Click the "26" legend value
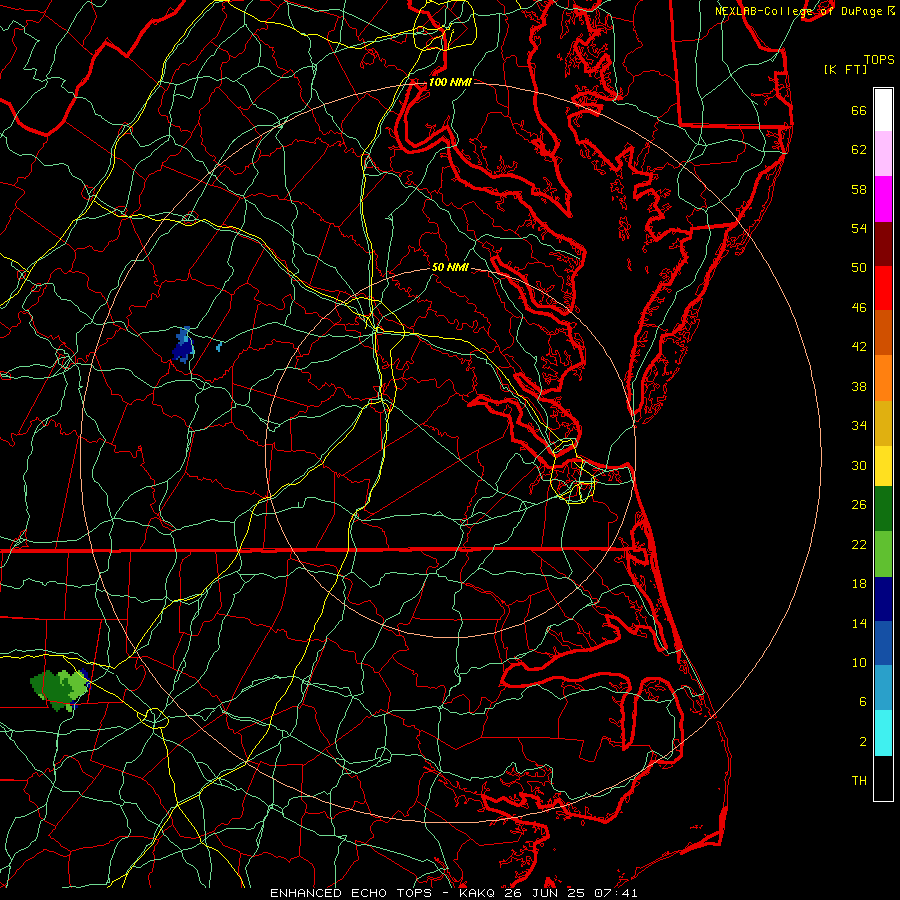Viewport: 900px width, 900px height. 859,505
